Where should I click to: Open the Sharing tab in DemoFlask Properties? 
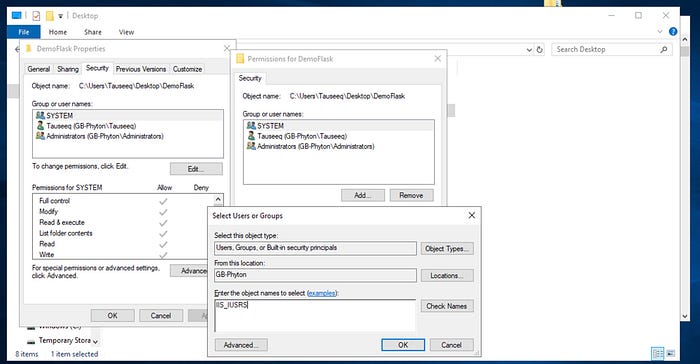(68, 69)
